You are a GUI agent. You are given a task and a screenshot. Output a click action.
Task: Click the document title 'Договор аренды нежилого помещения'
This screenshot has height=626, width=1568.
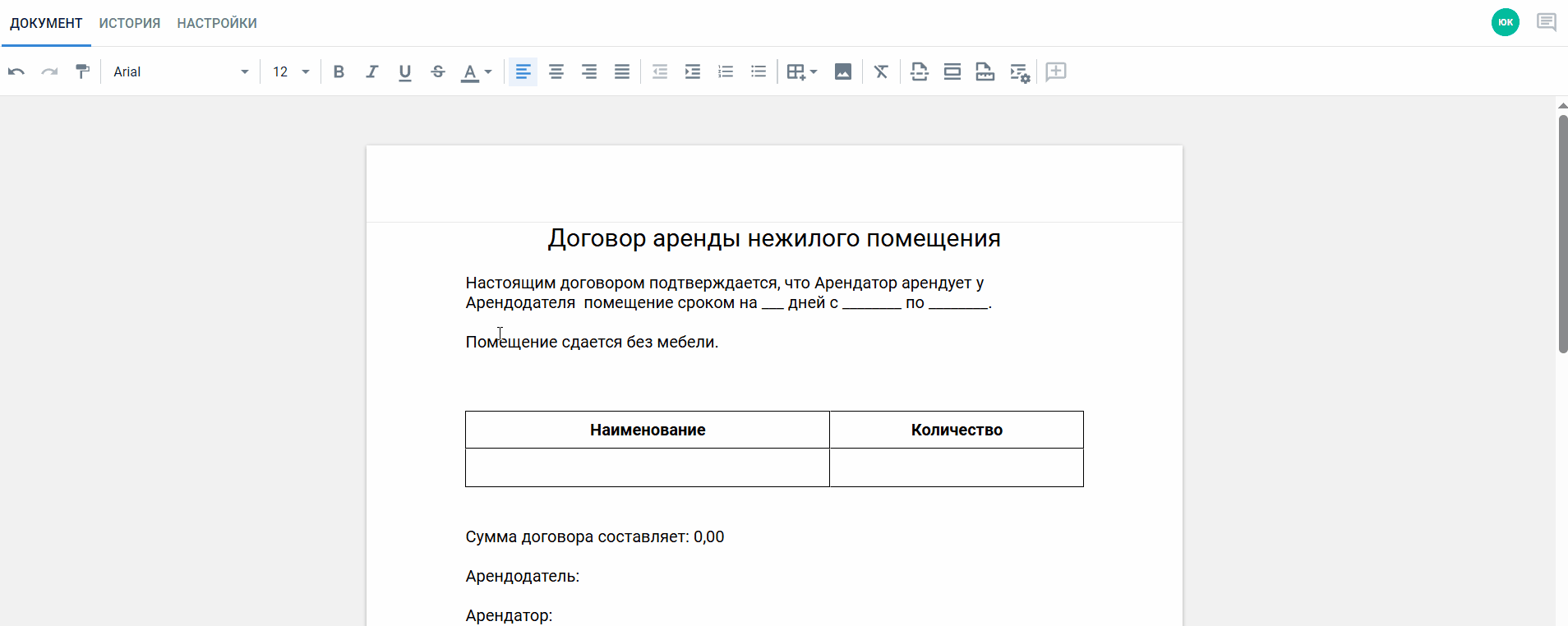[x=774, y=238]
